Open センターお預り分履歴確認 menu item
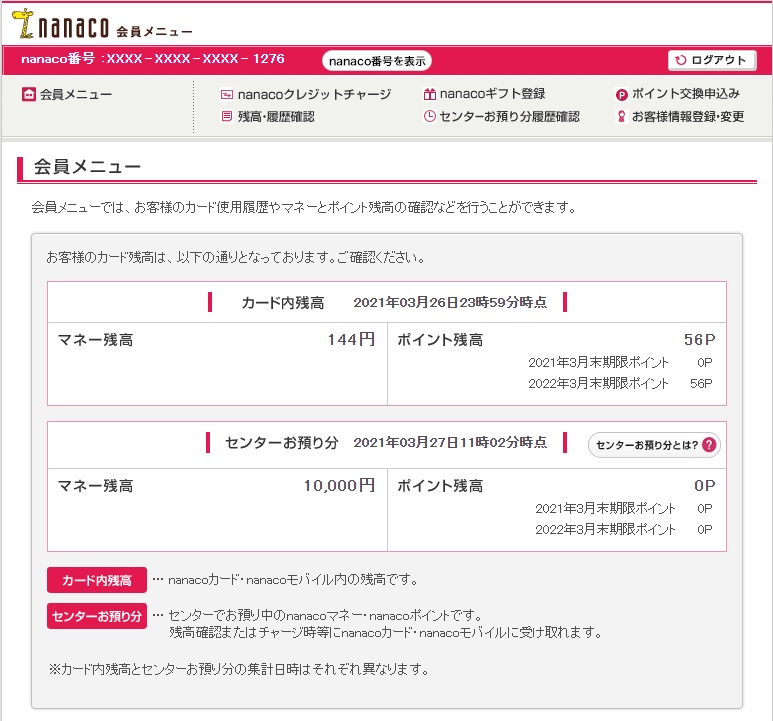This screenshot has width=773, height=721. pyautogui.click(x=502, y=116)
